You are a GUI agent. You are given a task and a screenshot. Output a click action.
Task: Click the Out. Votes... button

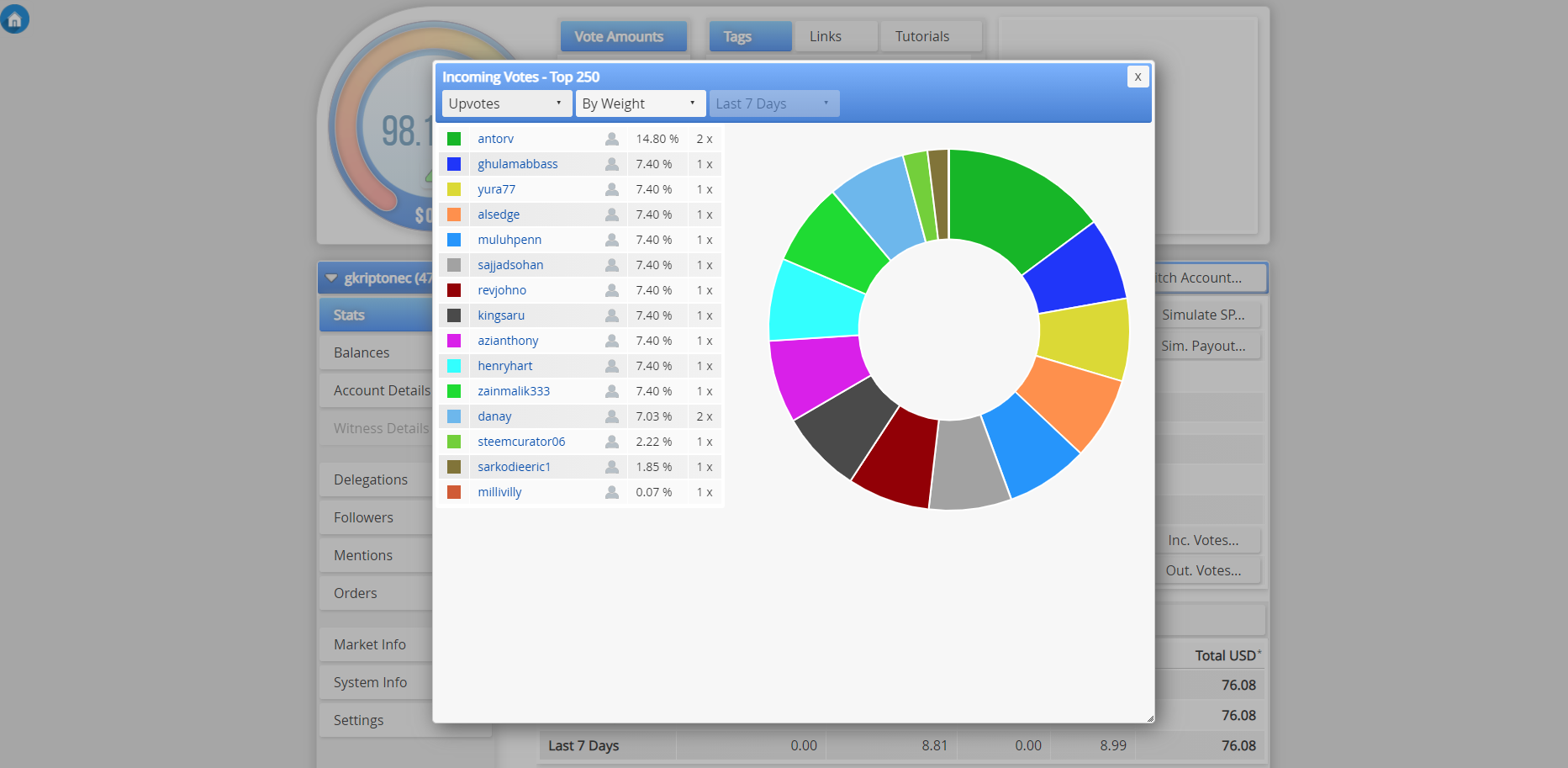click(x=1208, y=570)
